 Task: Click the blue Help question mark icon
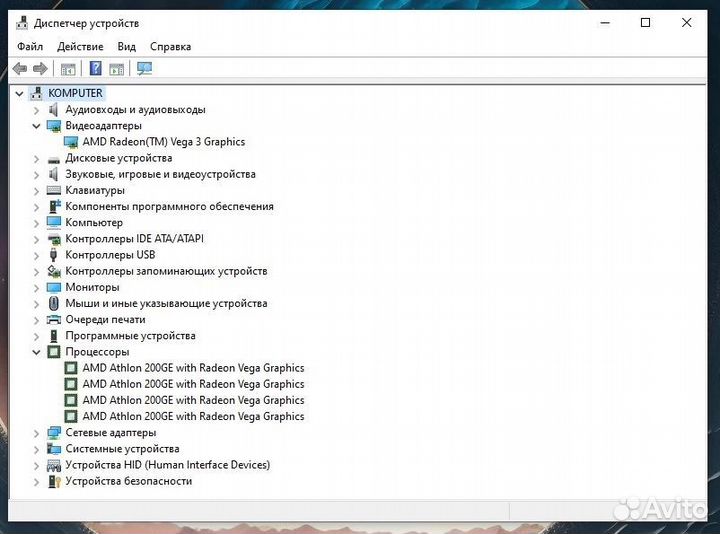(95, 69)
